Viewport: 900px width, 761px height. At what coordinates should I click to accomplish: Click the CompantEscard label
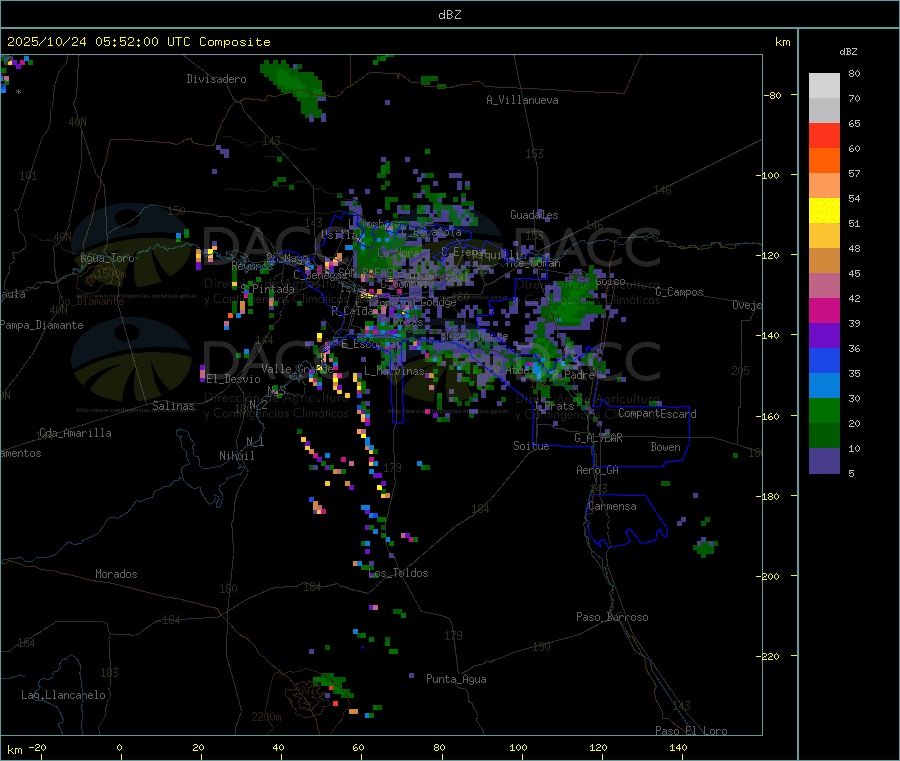[657, 414]
